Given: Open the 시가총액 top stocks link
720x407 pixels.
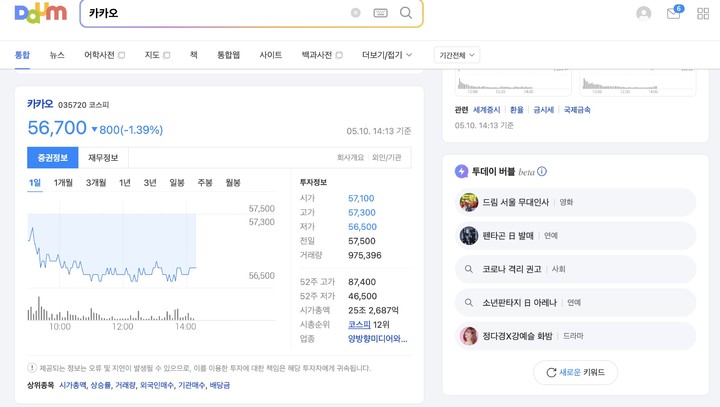Looking at the screenshot, I should (73, 385).
